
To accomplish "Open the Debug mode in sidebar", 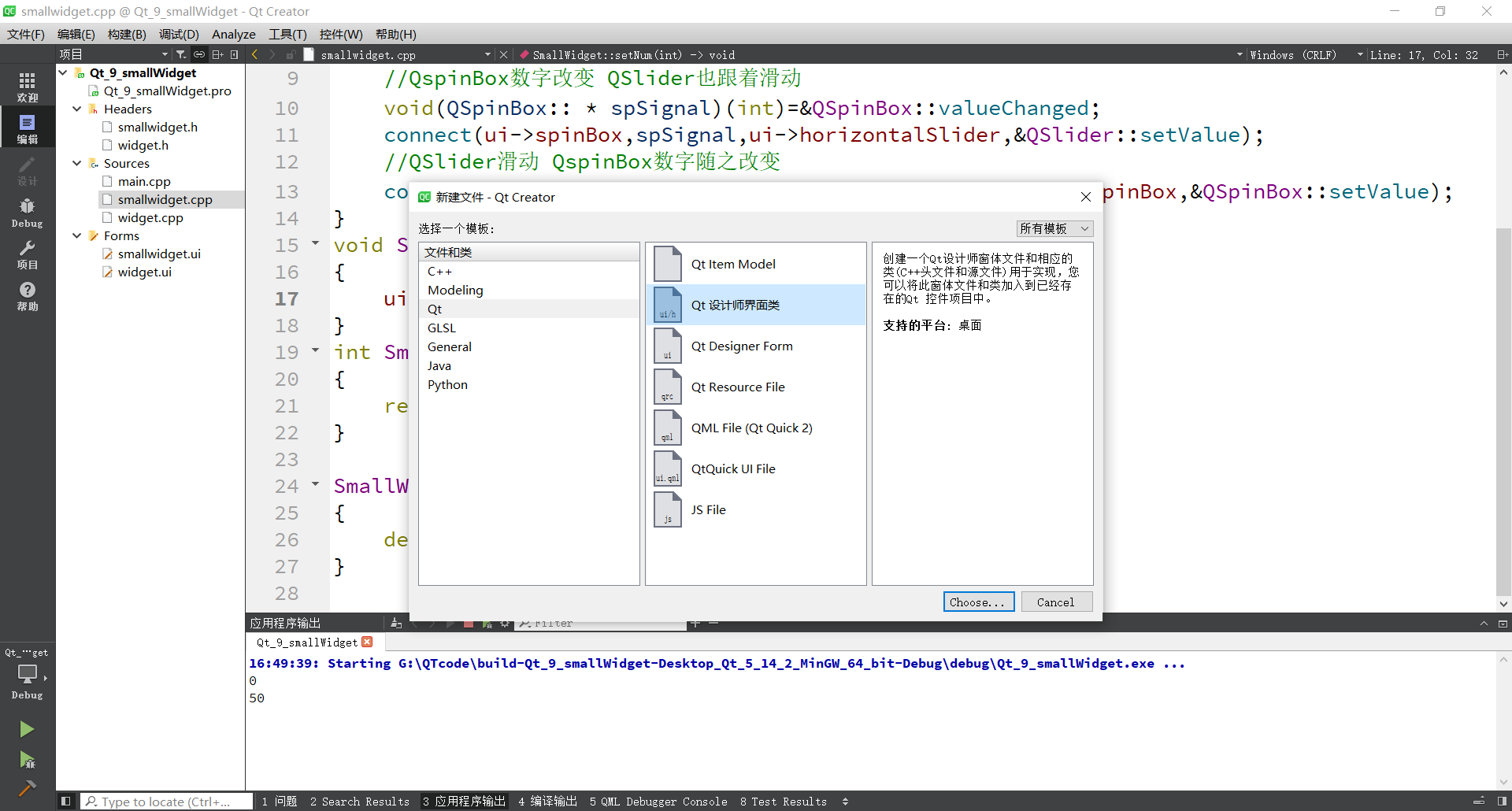I will [x=28, y=213].
